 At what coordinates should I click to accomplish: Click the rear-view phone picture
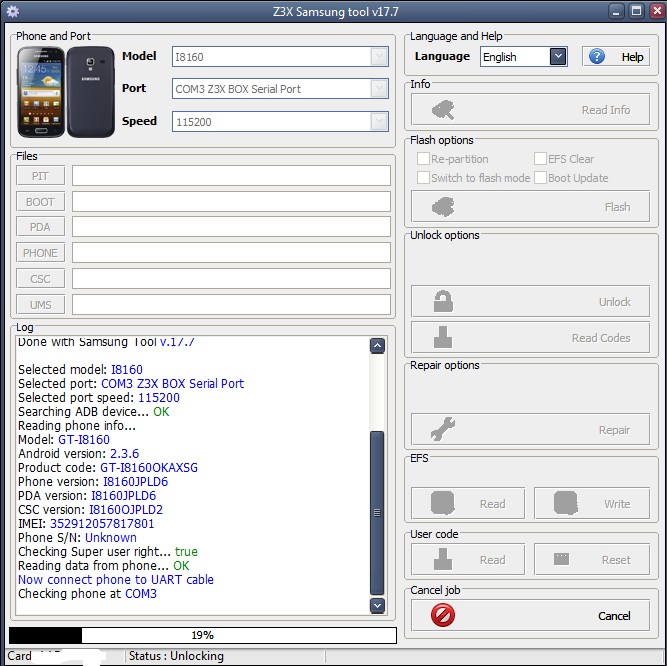91,92
